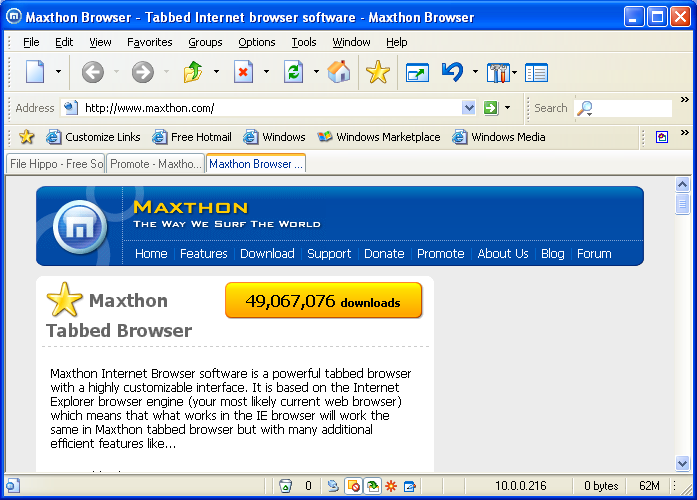
Task: Click the Stop loading icon
Action: [x=243, y=72]
